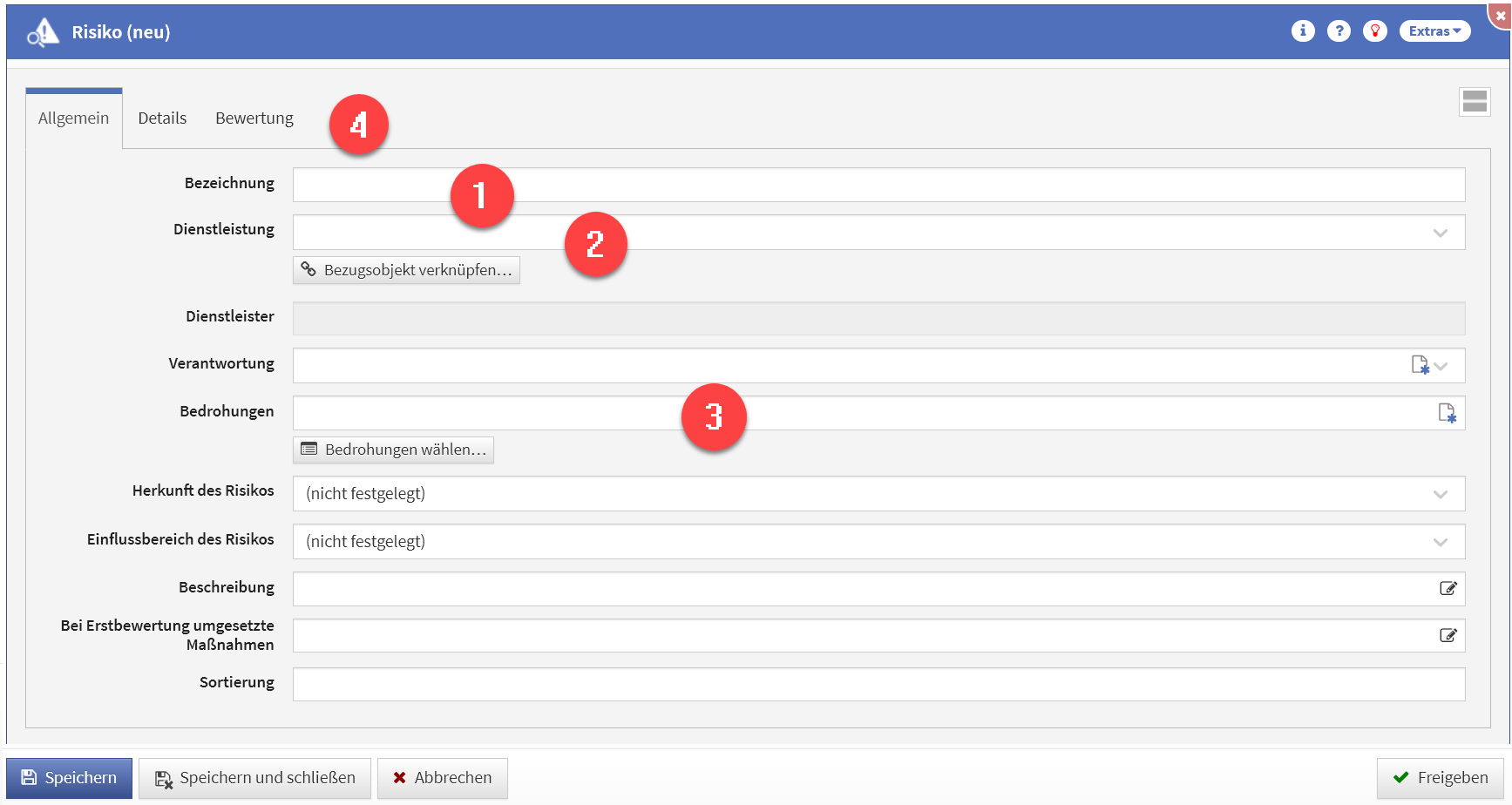Open editor icon for umgesetzte Maßnahmen
The image size is (1512, 805).
pos(1448,635)
